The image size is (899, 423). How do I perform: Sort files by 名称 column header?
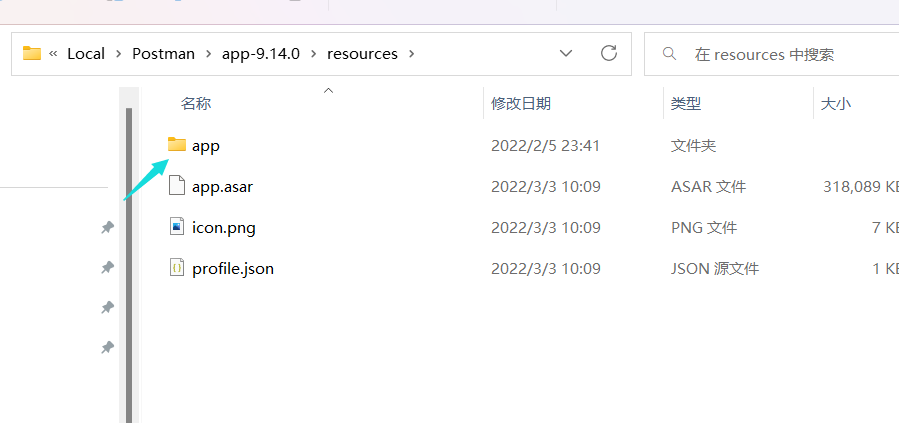point(196,103)
